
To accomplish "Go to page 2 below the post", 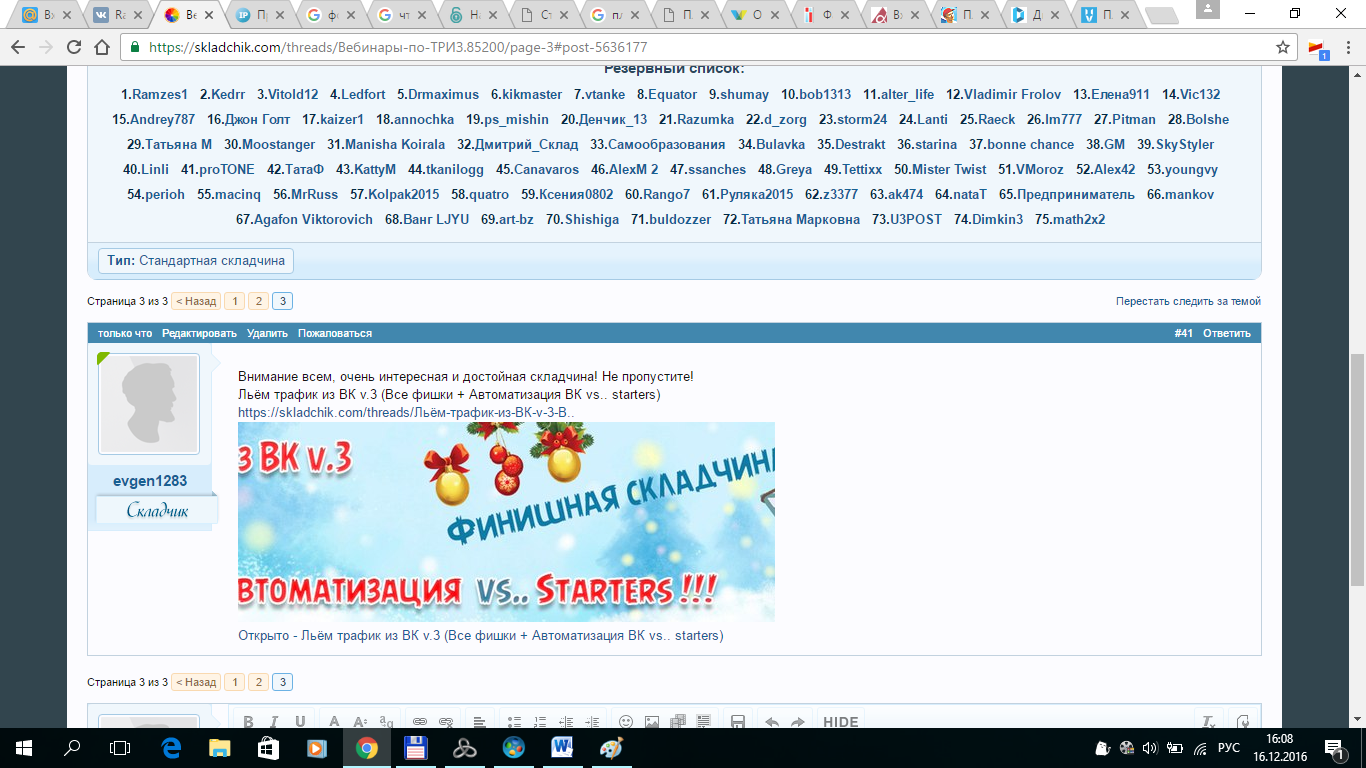I will point(258,682).
